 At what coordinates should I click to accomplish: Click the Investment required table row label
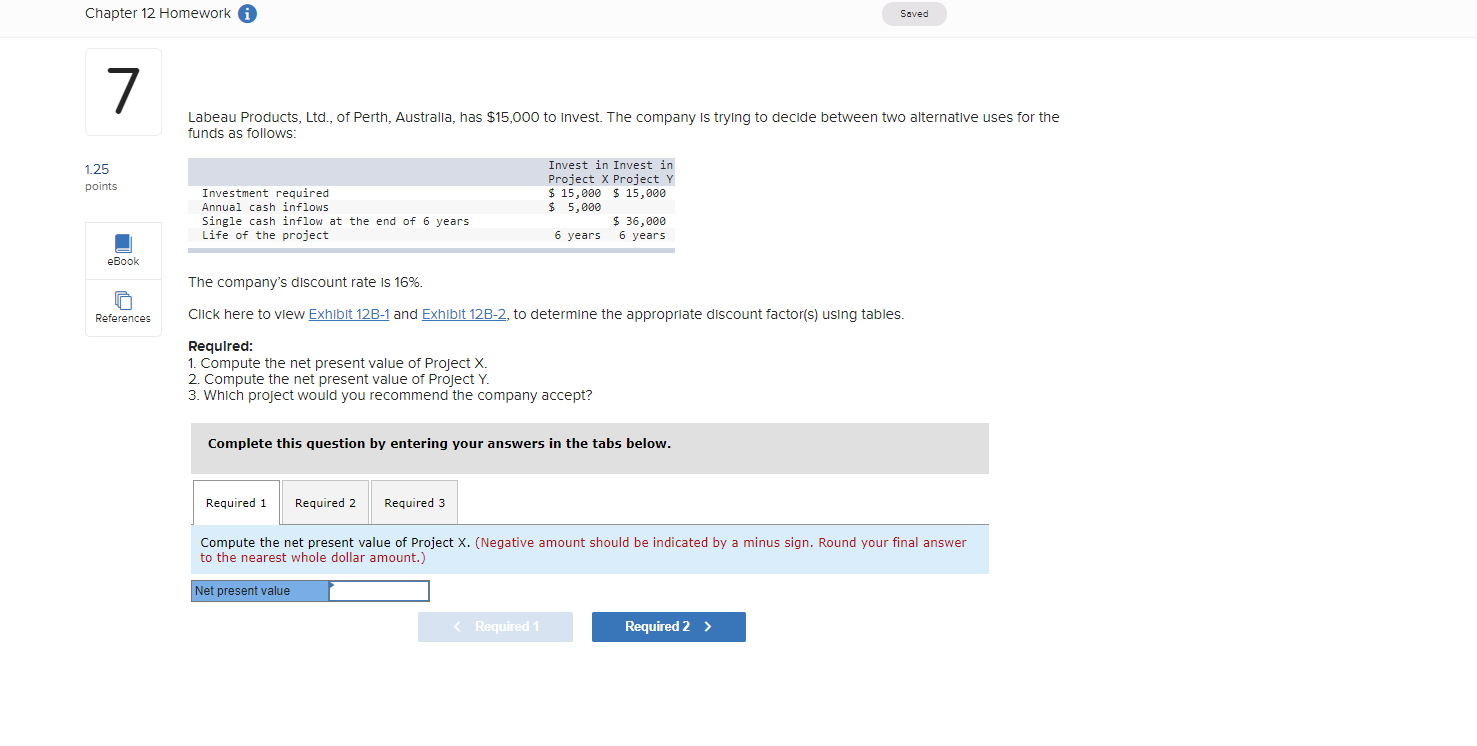(265, 193)
